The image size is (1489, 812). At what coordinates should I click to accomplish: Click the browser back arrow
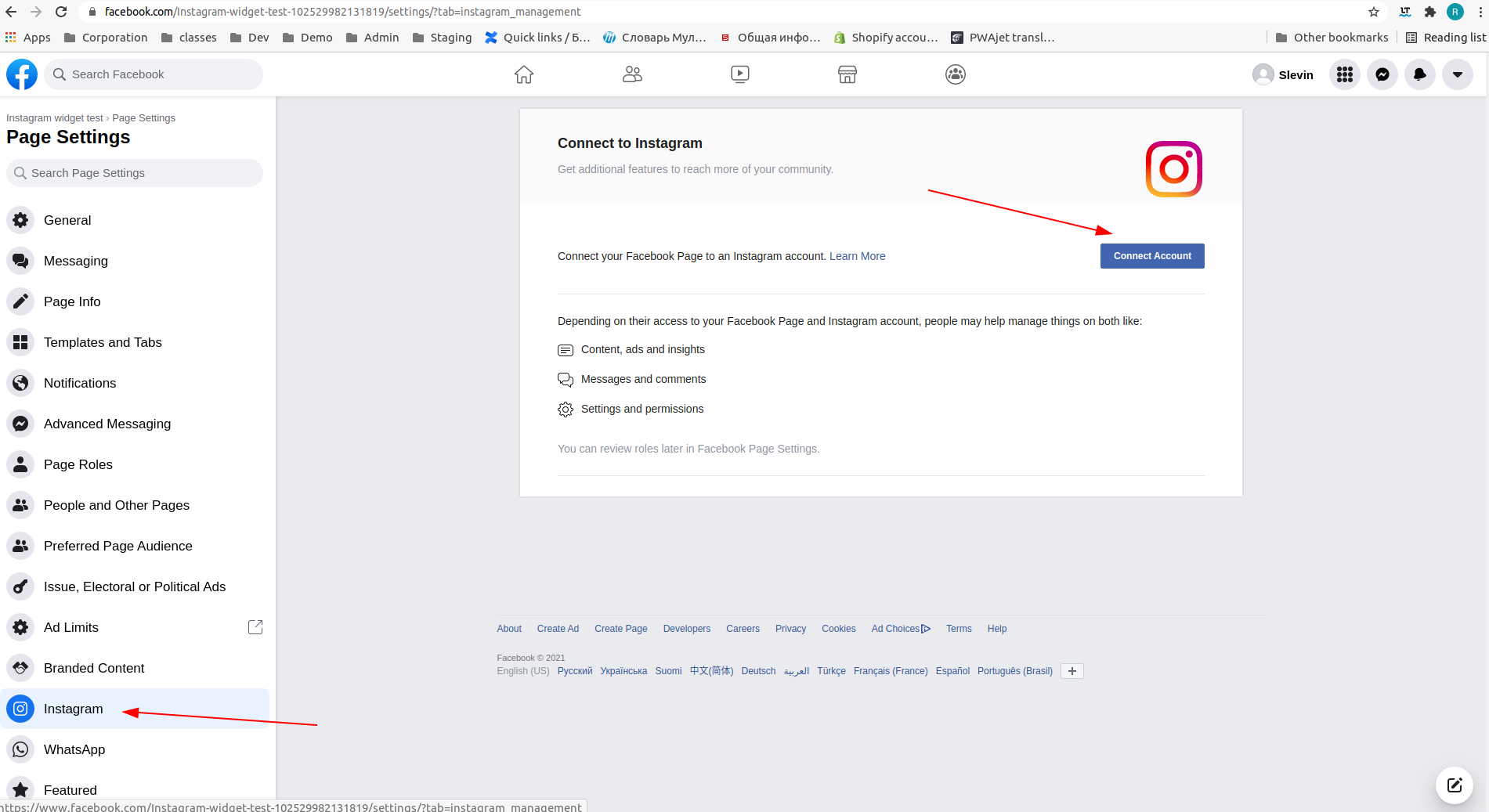(11, 12)
